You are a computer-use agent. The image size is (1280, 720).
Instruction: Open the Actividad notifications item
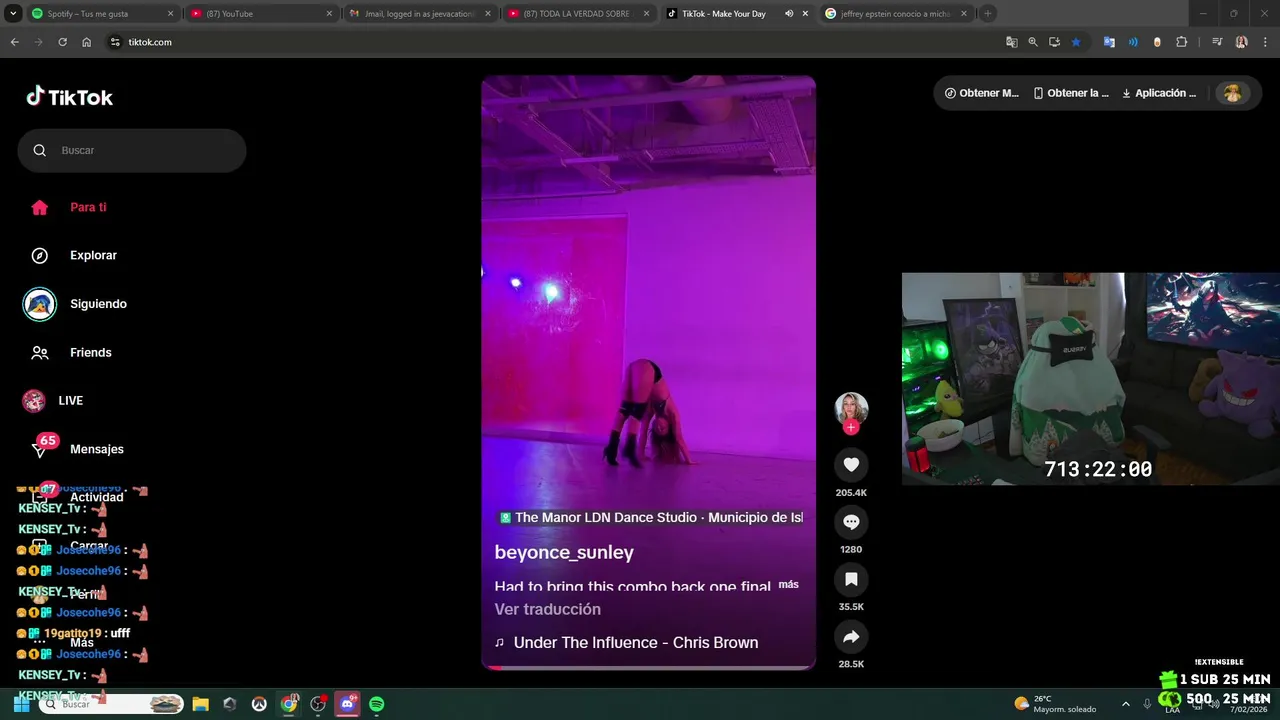coord(96,497)
